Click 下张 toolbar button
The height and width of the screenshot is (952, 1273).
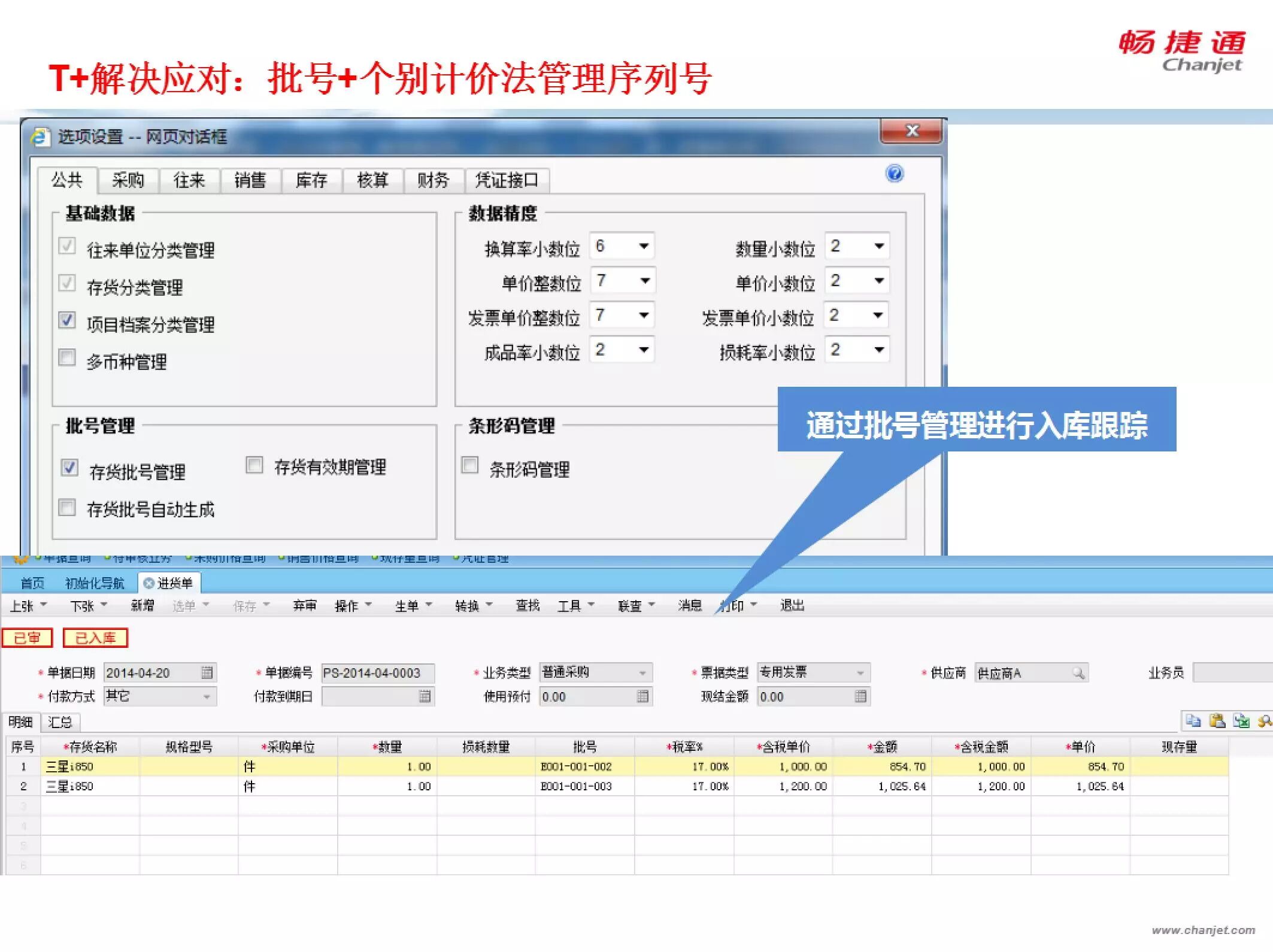(x=89, y=606)
